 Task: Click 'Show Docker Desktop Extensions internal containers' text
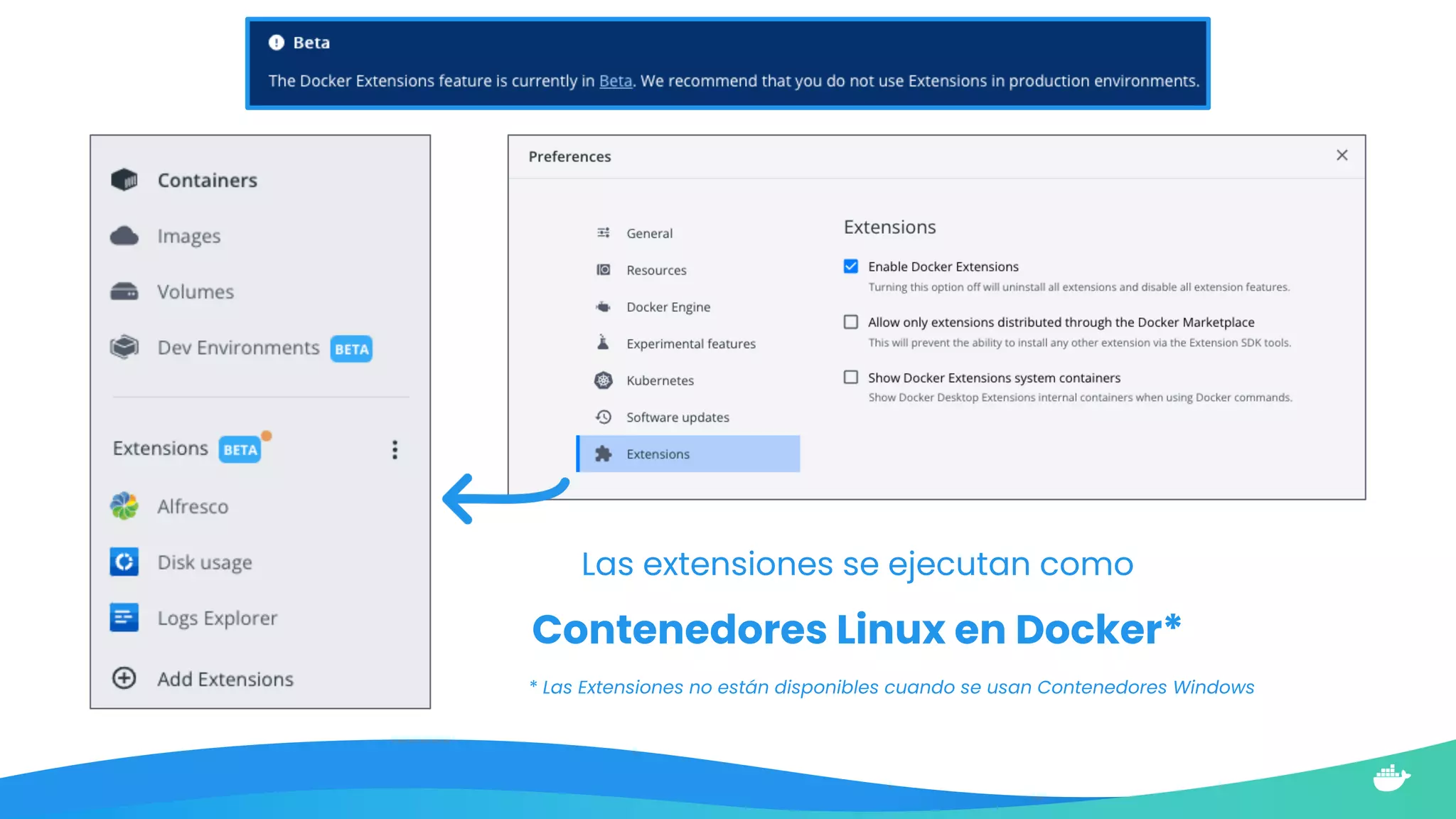tap(1080, 397)
